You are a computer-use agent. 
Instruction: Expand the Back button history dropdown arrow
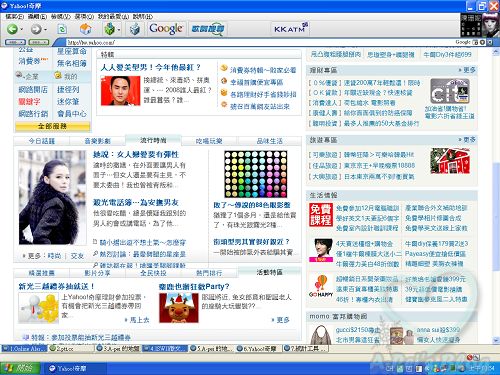[x=22, y=30]
